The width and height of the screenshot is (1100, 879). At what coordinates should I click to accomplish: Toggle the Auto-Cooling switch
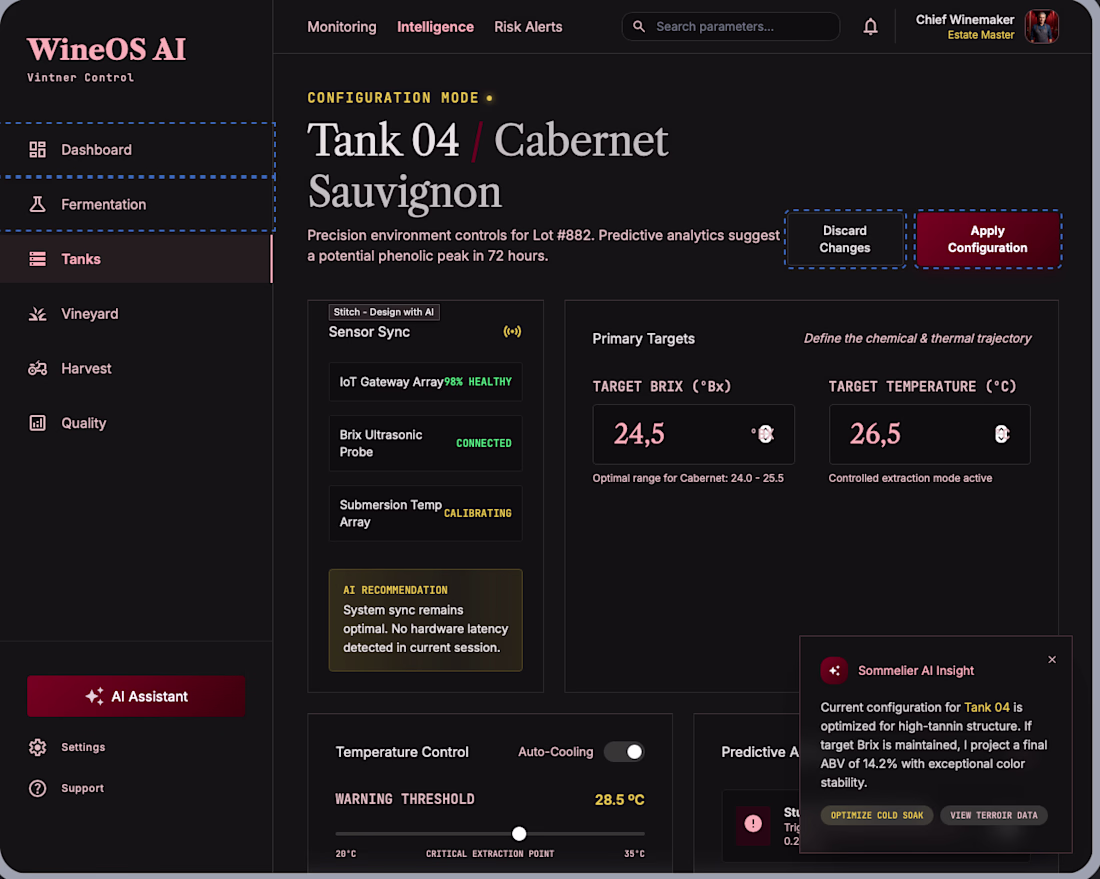pos(624,752)
